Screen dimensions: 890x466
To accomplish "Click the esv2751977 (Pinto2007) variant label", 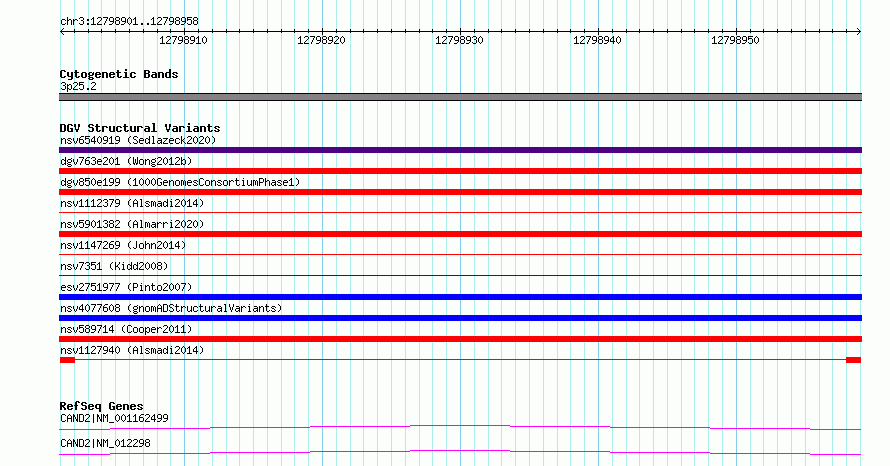I will pos(126,287).
